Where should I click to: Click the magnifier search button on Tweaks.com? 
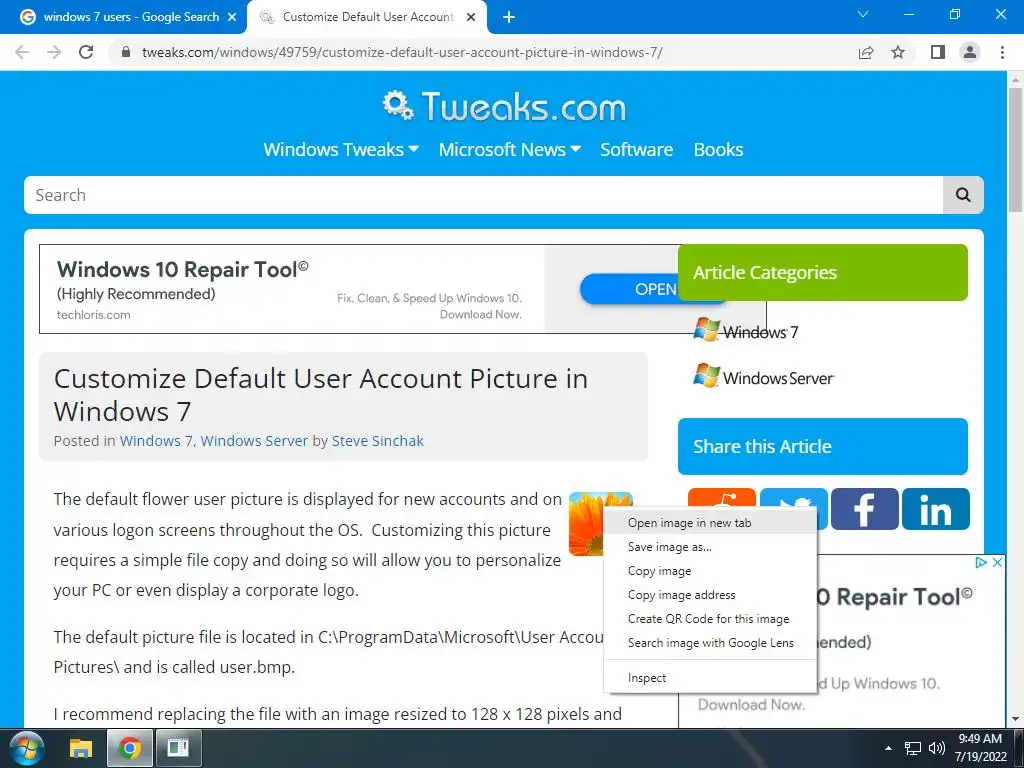[963, 195]
